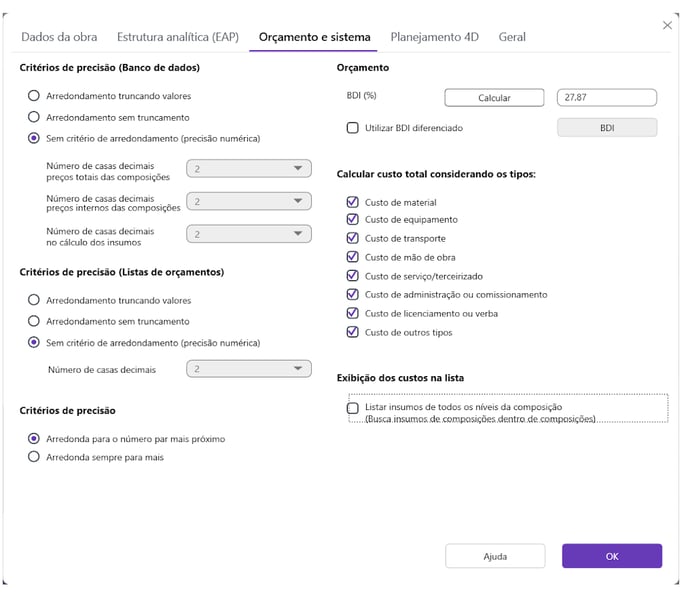The width and height of the screenshot is (688, 594).
Task: Open the Geral tab
Action: pos(512,37)
